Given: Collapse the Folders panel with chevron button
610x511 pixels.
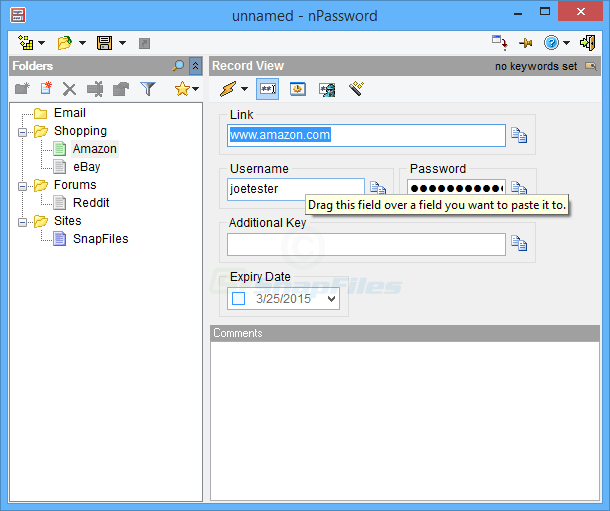Looking at the screenshot, I should coord(195,66).
